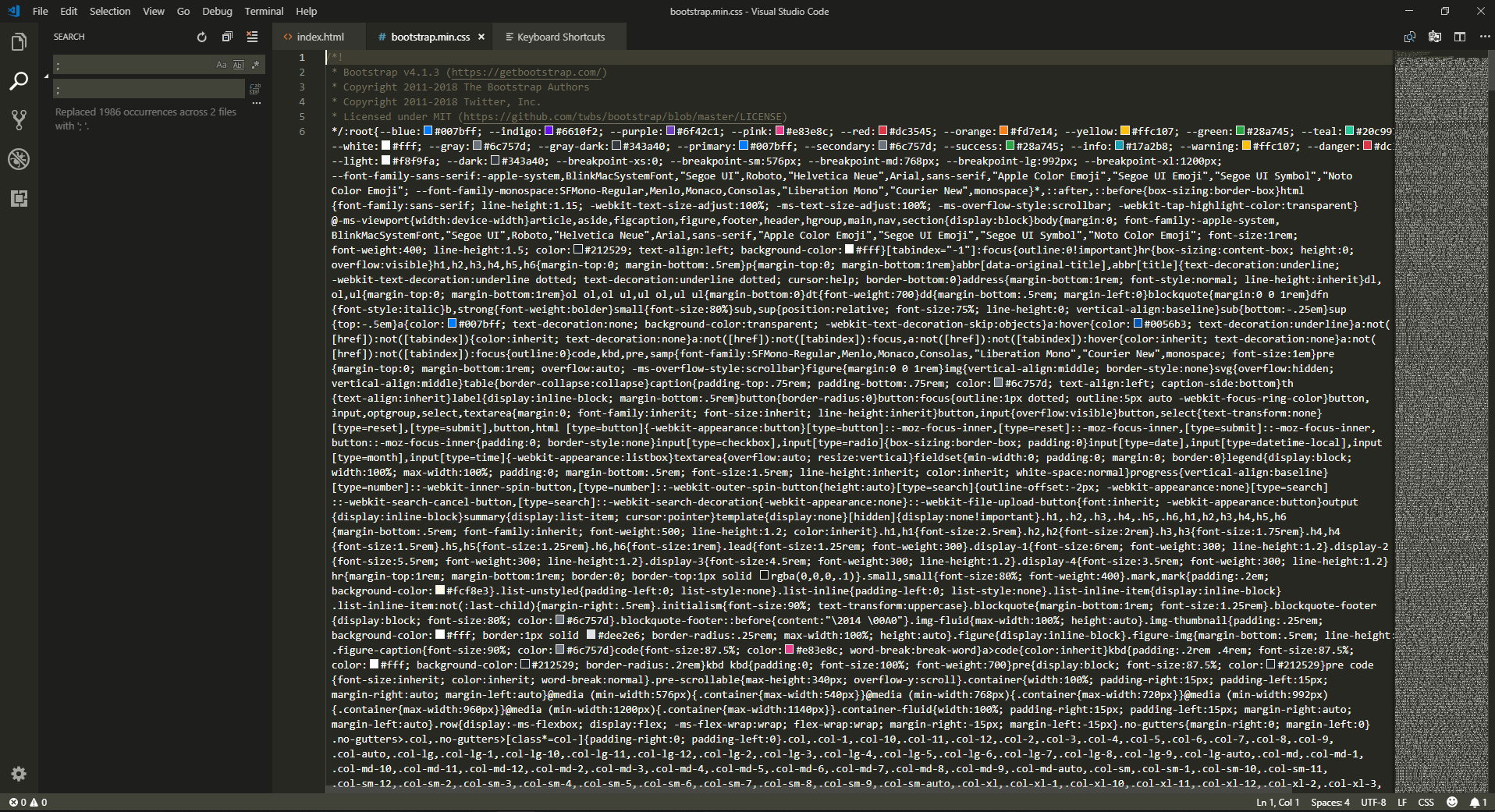The height and width of the screenshot is (812, 1495).
Task: Click the a:hover #0056b3 color swatch
Action: coord(1138,324)
